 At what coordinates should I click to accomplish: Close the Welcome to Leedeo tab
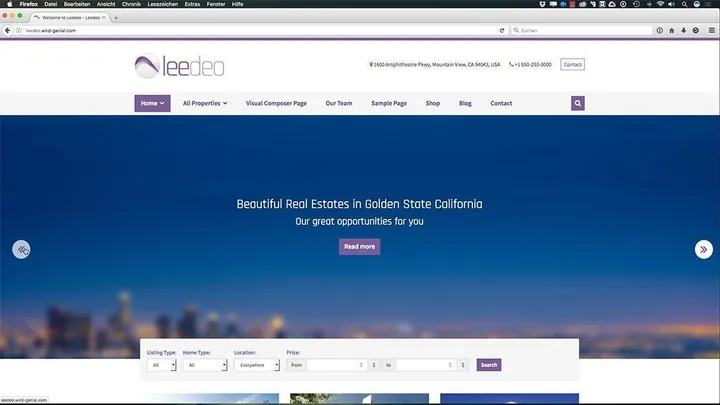tap(104, 17)
